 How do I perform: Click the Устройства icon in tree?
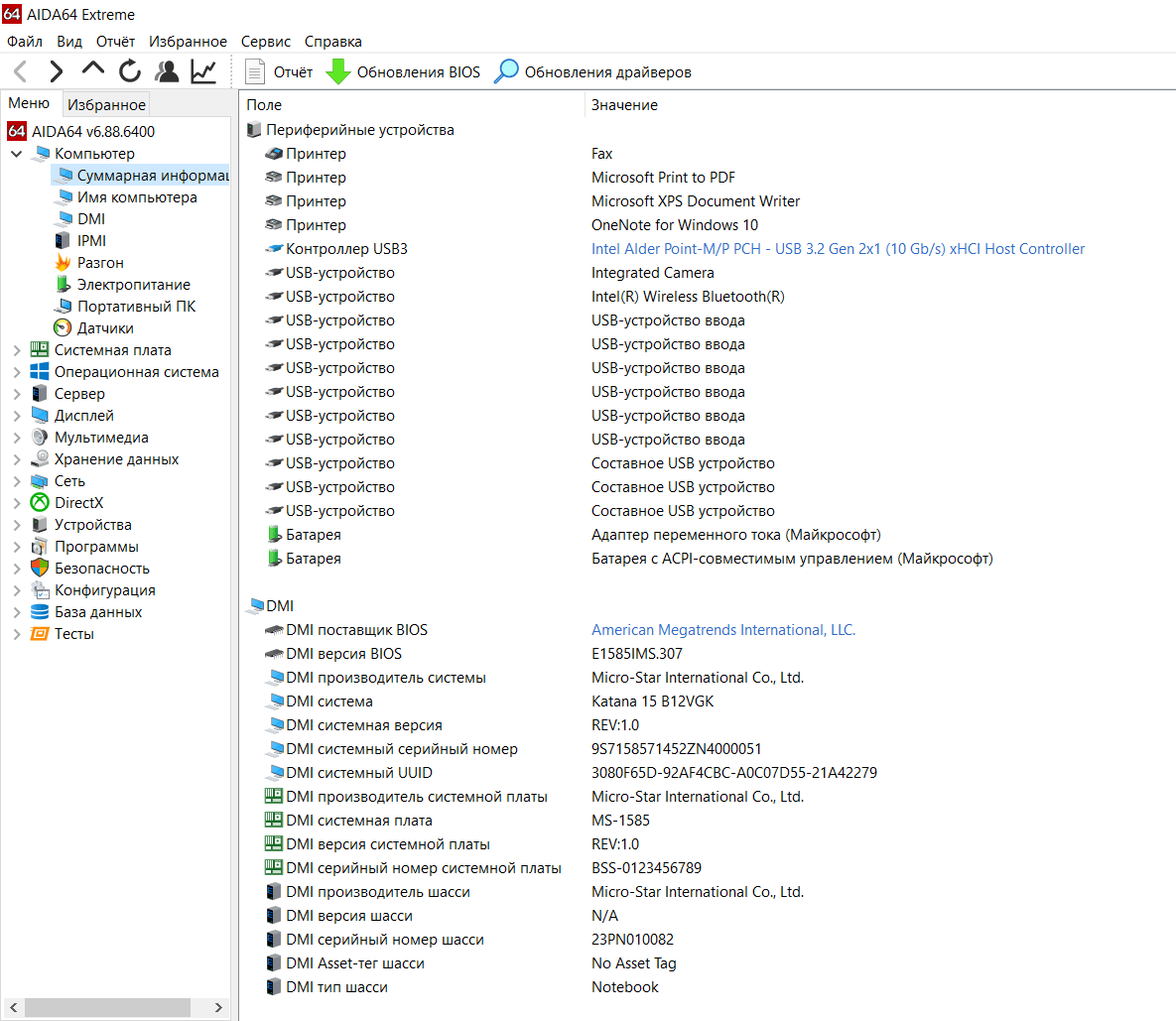pyautogui.click(x=40, y=525)
